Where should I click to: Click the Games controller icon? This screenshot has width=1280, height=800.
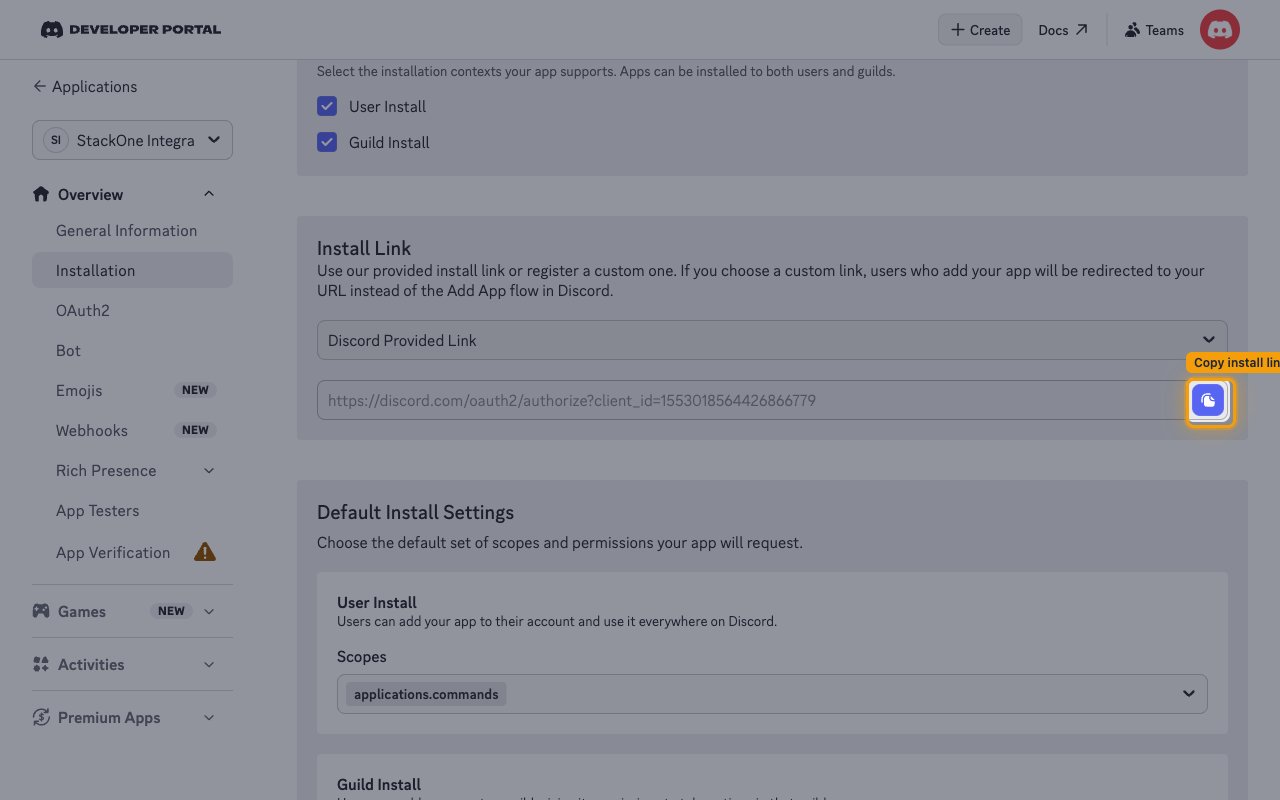pos(41,611)
